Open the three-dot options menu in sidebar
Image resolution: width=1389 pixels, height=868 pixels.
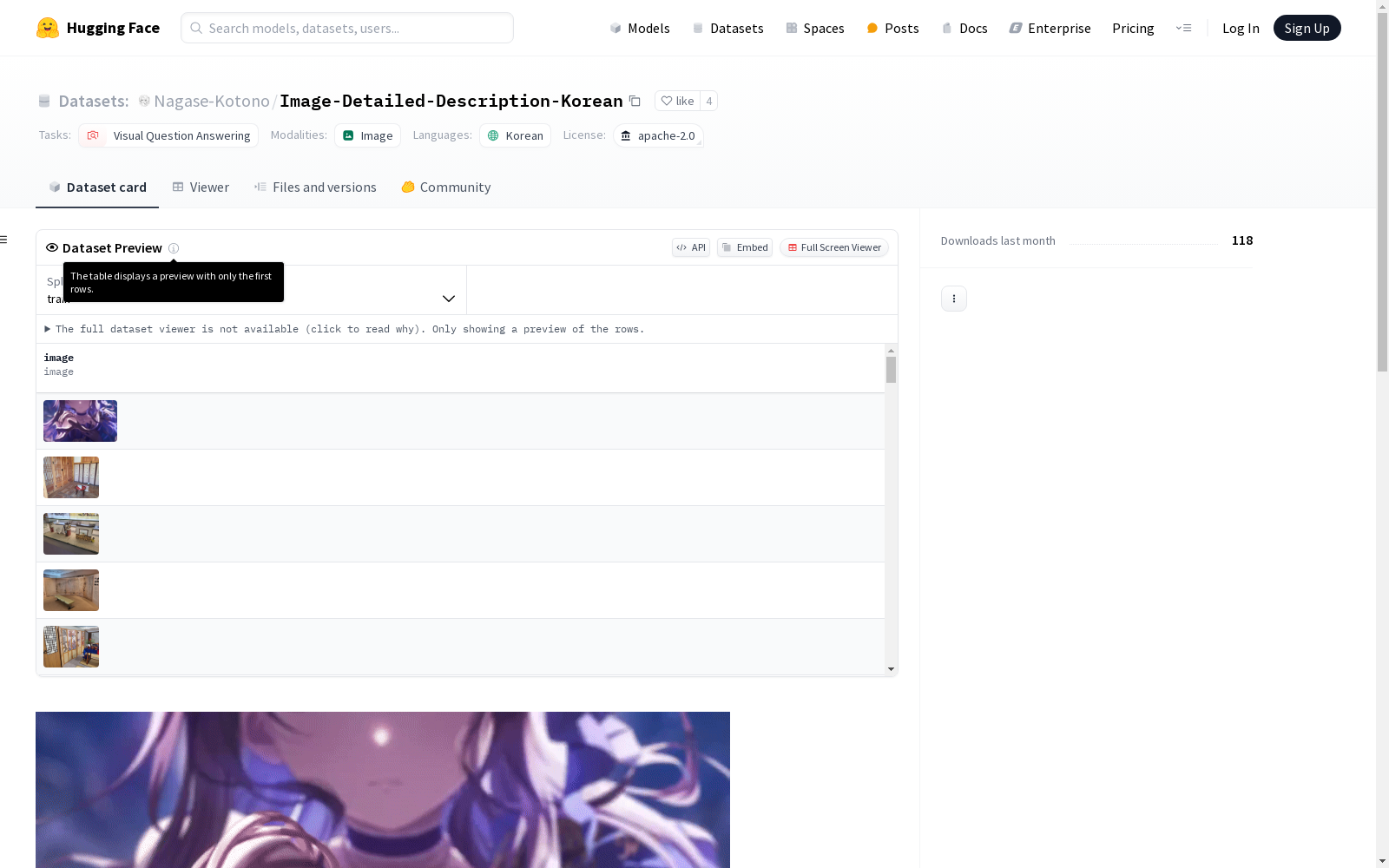(954, 299)
